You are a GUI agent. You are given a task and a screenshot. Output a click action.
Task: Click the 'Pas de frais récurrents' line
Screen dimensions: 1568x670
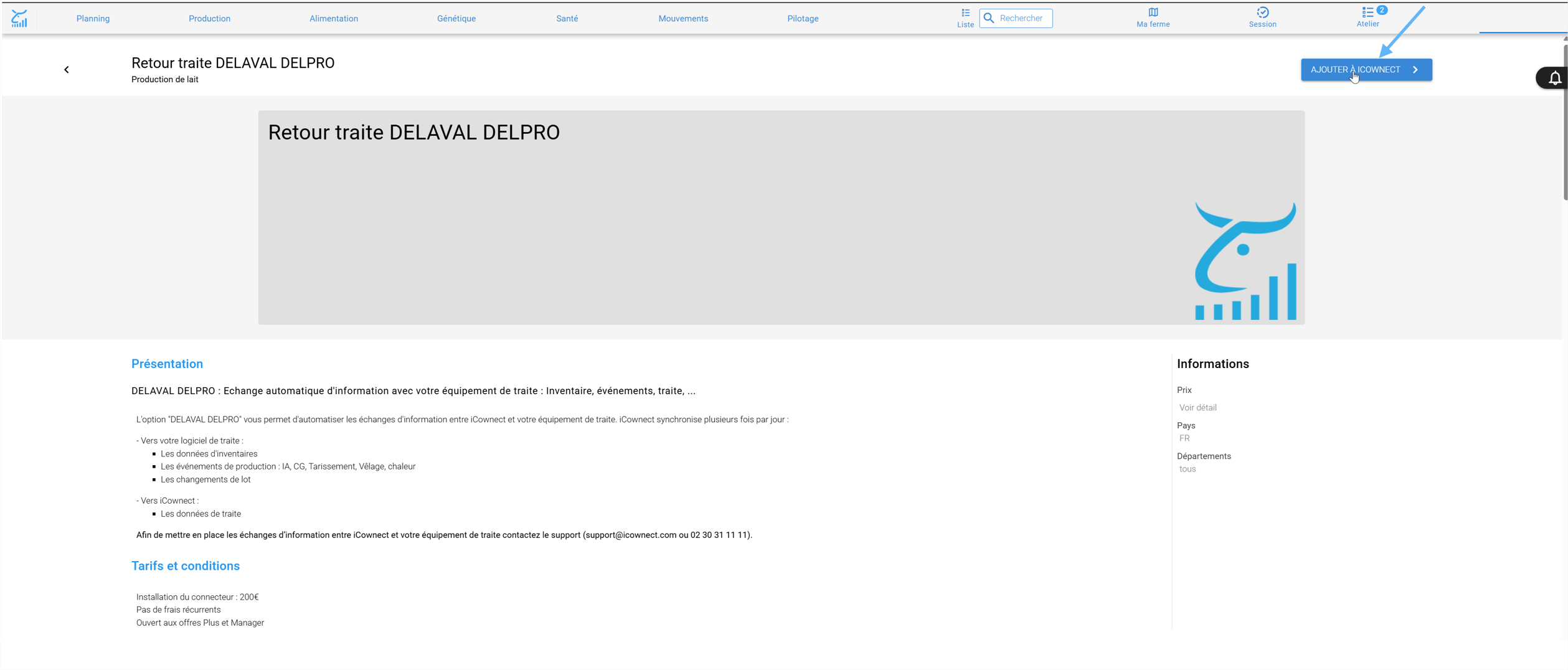tap(178, 610)
